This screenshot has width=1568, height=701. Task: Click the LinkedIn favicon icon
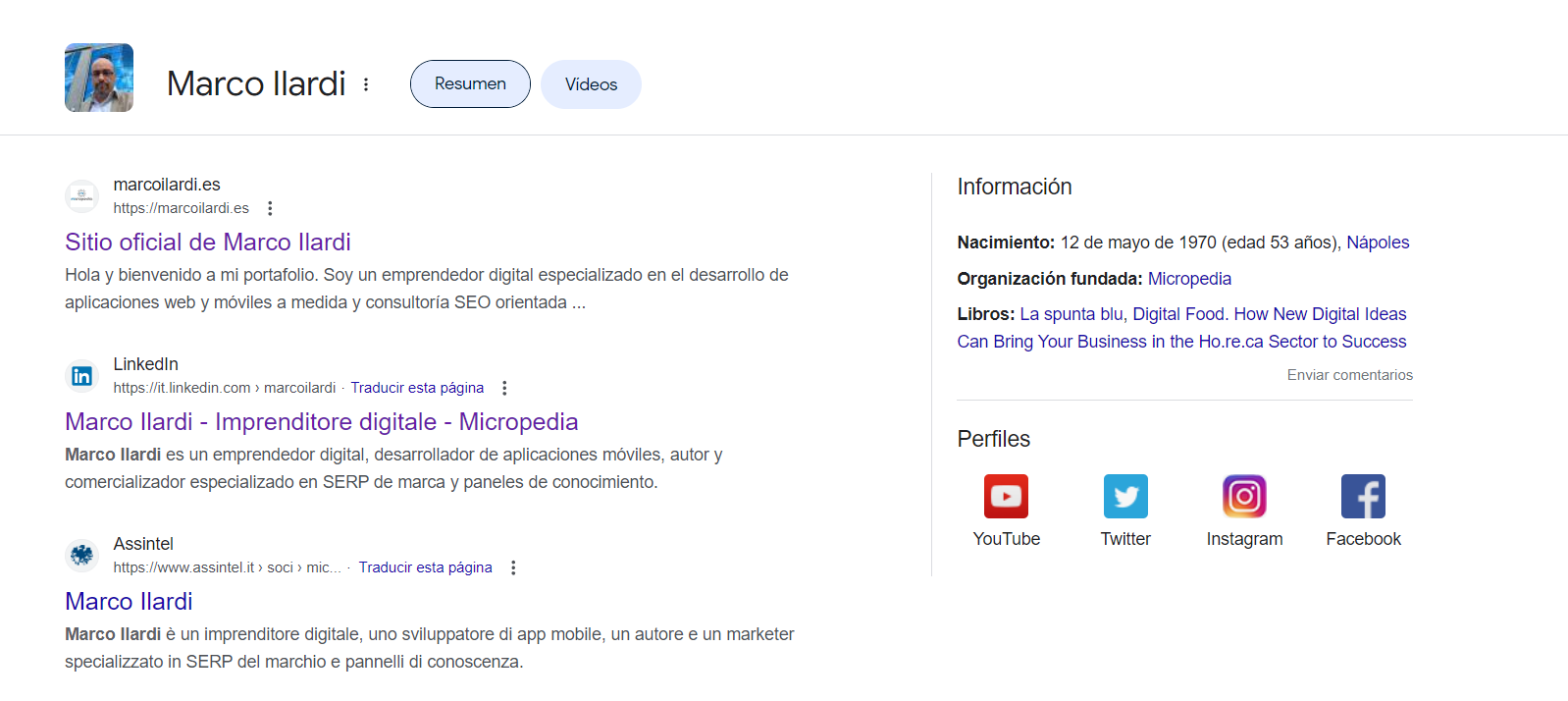coord(82,376)
